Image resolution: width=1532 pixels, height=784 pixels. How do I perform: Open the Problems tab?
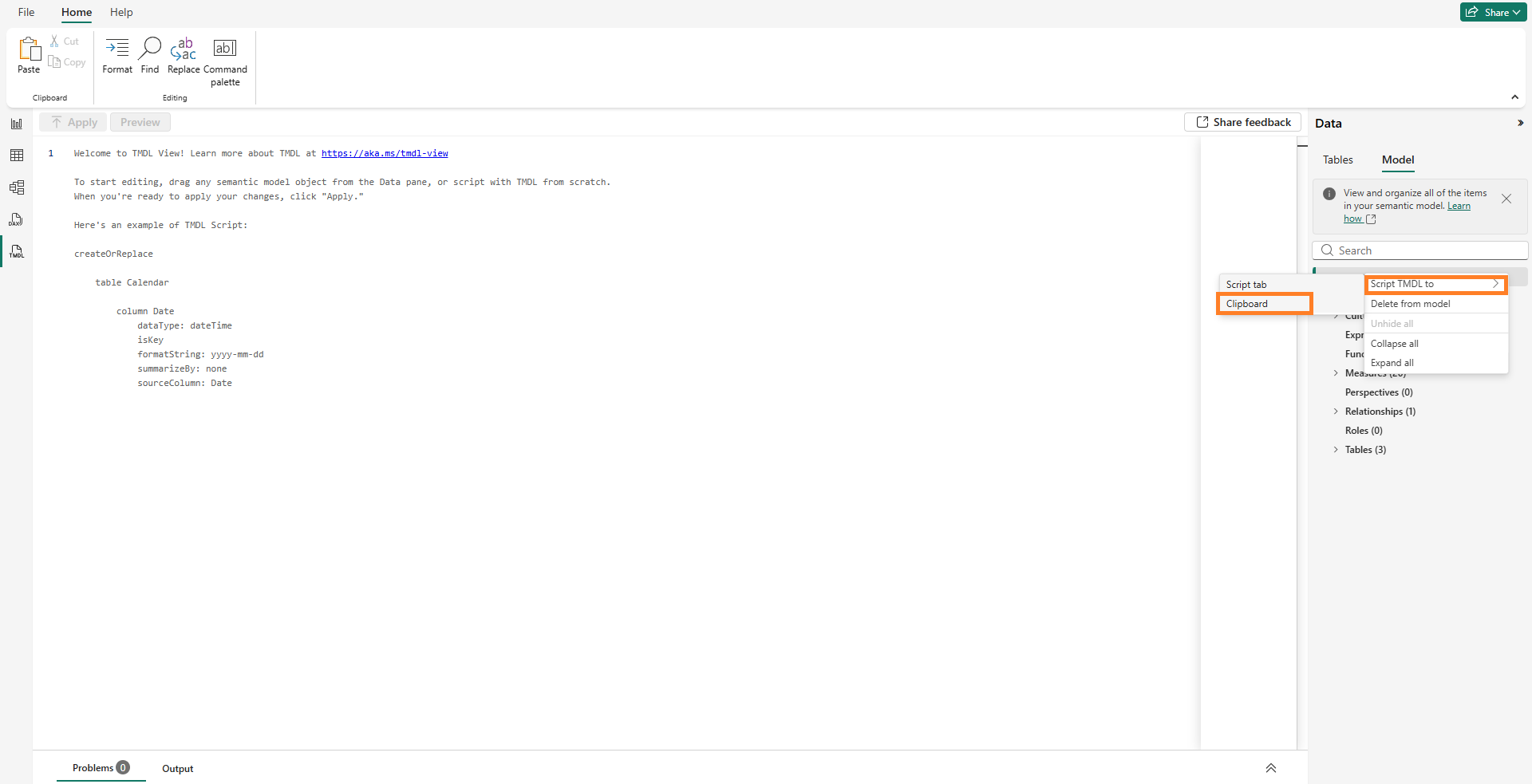click(x=101, y=768)
